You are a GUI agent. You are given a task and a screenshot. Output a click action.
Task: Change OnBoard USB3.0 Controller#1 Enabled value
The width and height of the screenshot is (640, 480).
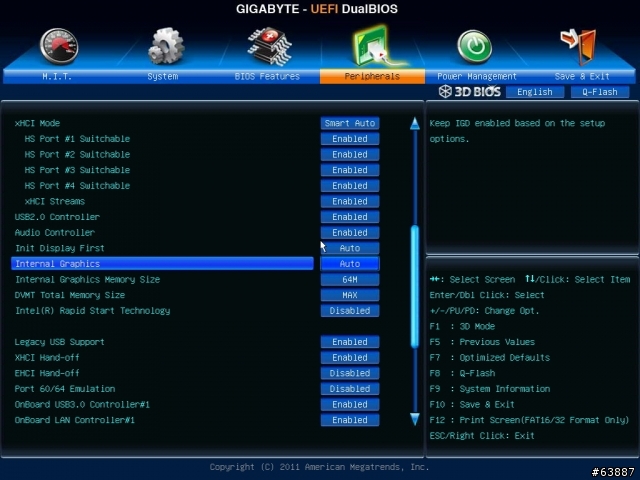[350, 404]
